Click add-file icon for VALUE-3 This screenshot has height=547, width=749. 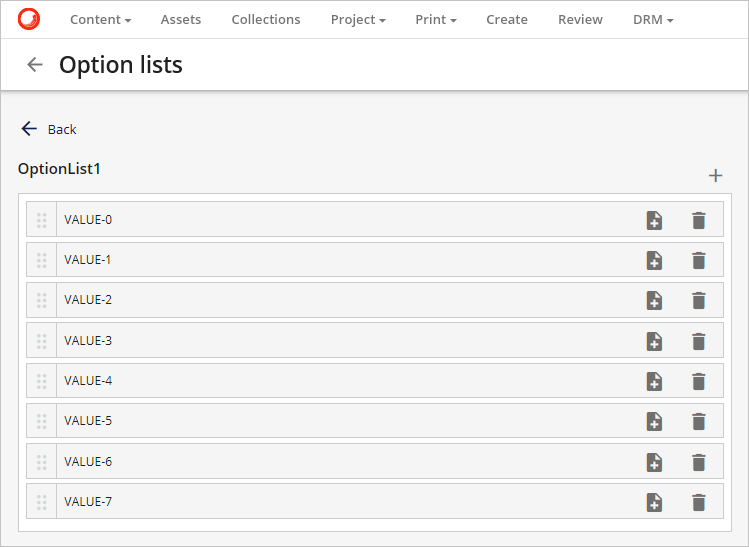654,341
